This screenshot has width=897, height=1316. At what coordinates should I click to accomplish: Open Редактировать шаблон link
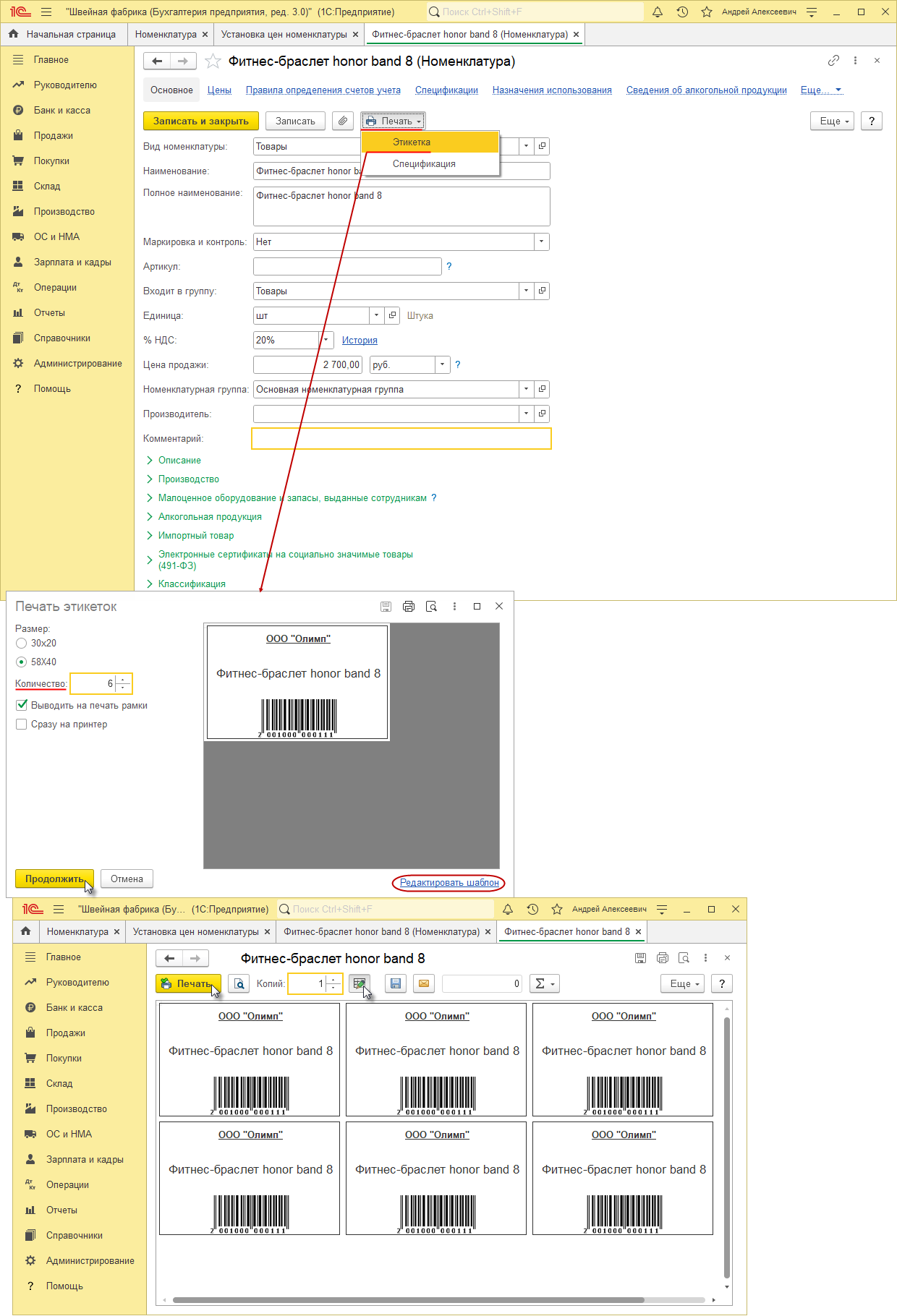pyautogui.click(x=449, y=882)
